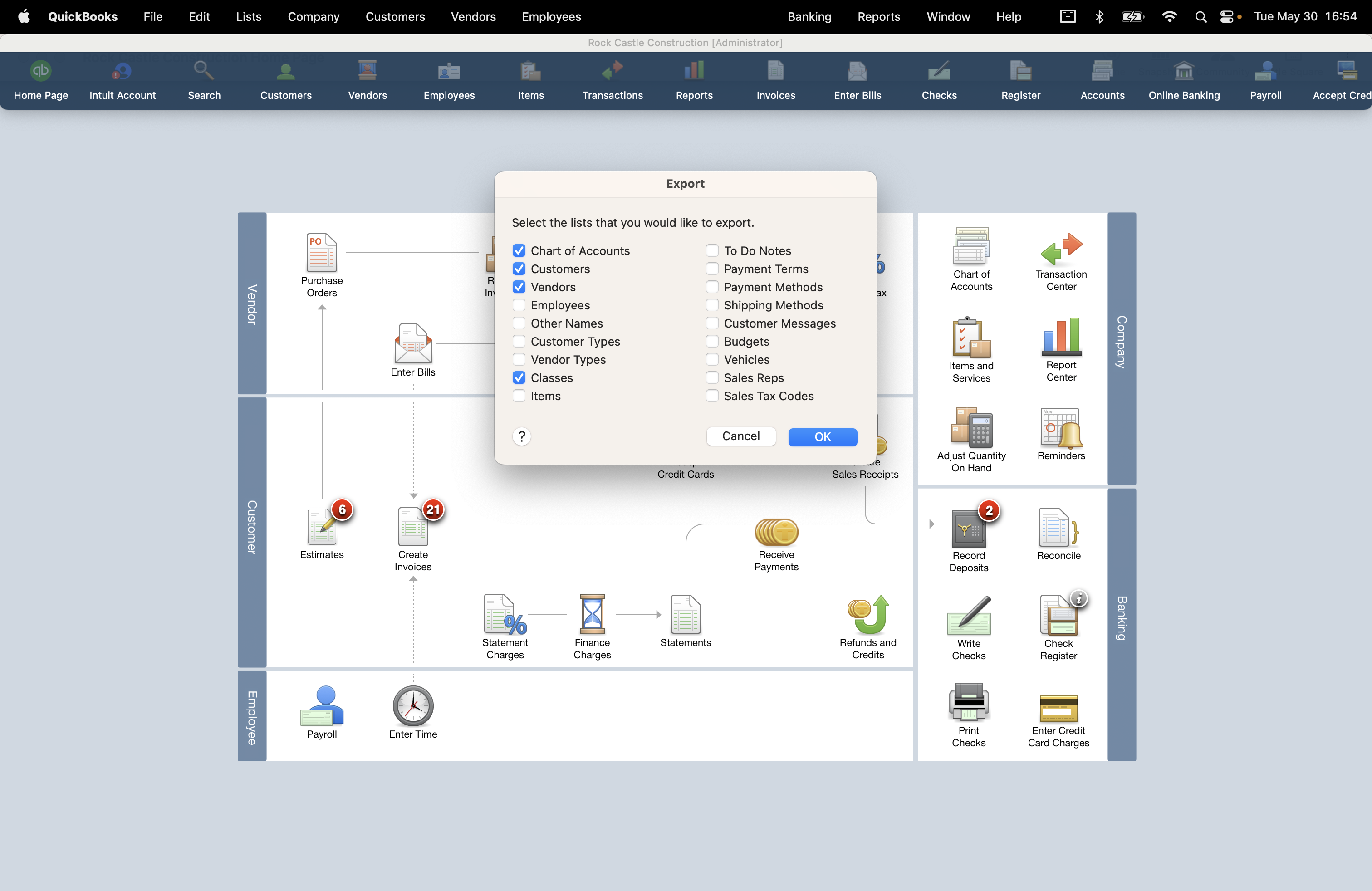Check the Employees export checkbox
The height and width of the screenshot is (891, 1372).
point(519,305)
